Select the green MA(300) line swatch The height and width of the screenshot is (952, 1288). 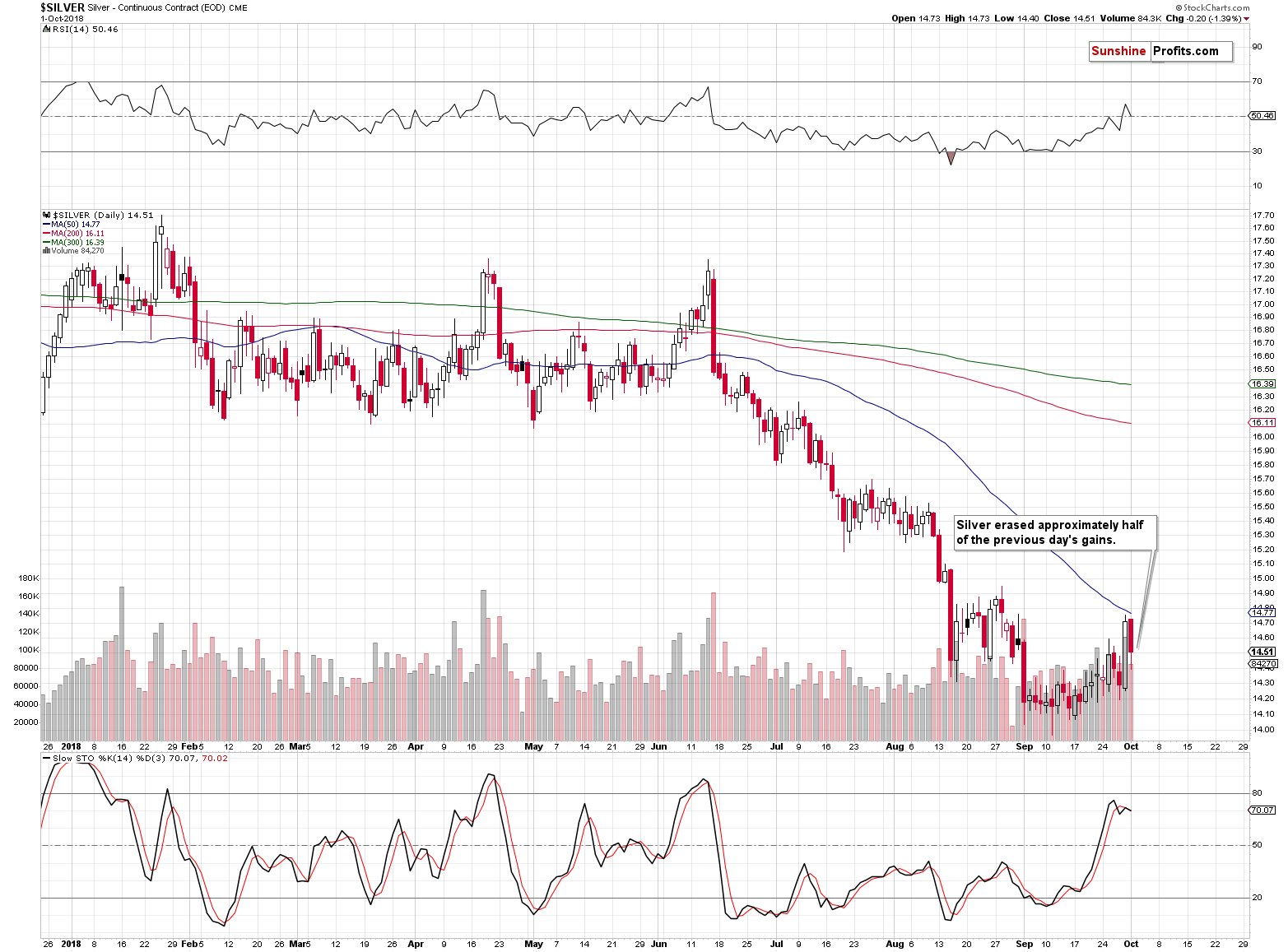point(46,243)
